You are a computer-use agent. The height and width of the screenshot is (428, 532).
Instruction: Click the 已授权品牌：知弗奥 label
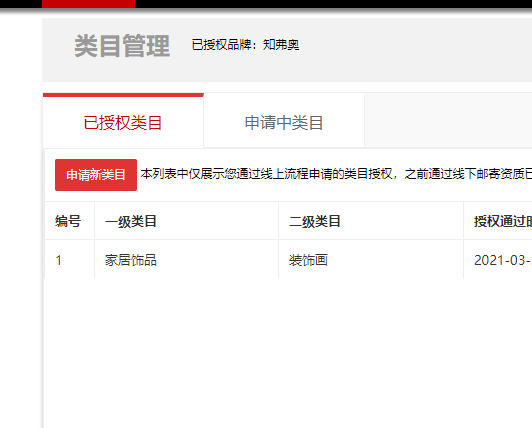pyautogui.click(x=245, y=45)
